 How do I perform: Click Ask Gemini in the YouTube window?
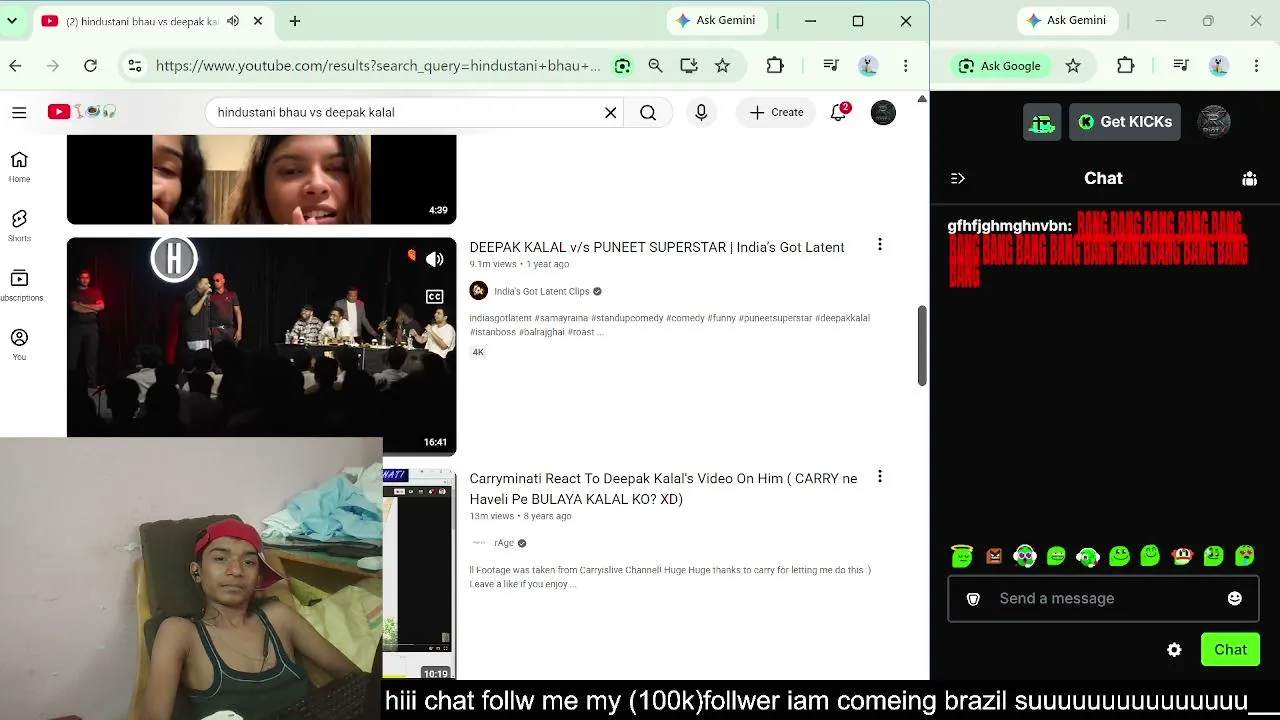tap(716, 20)
